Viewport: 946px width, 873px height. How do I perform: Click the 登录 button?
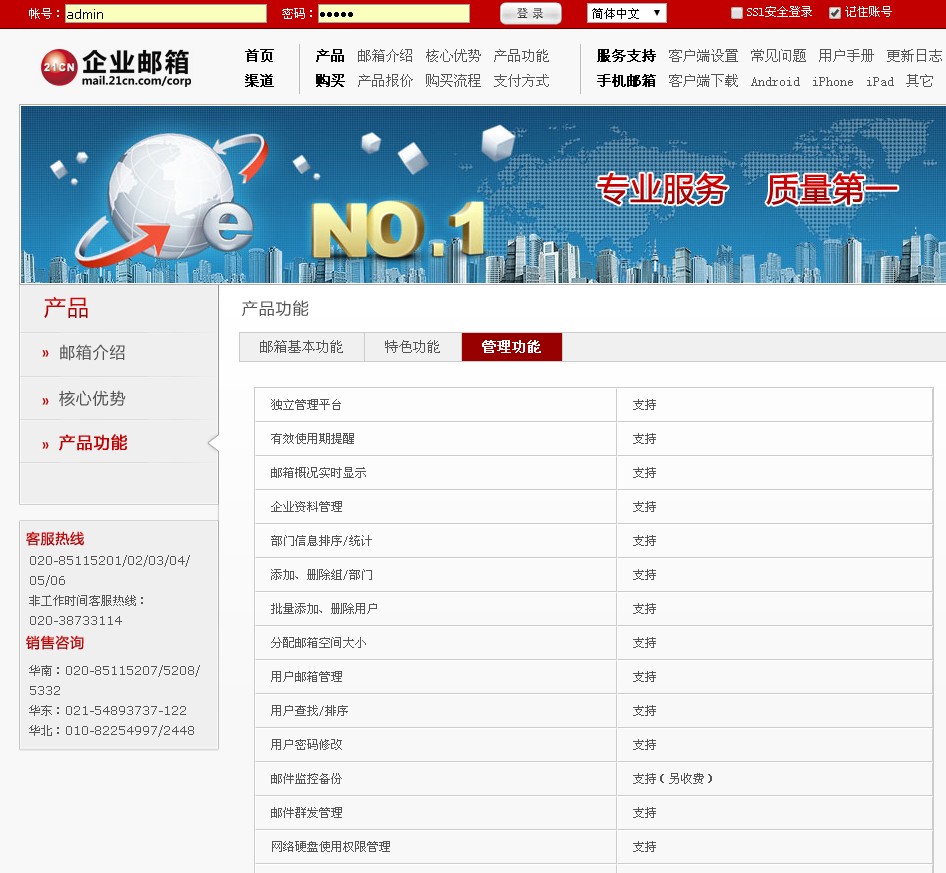coord(530,13)
